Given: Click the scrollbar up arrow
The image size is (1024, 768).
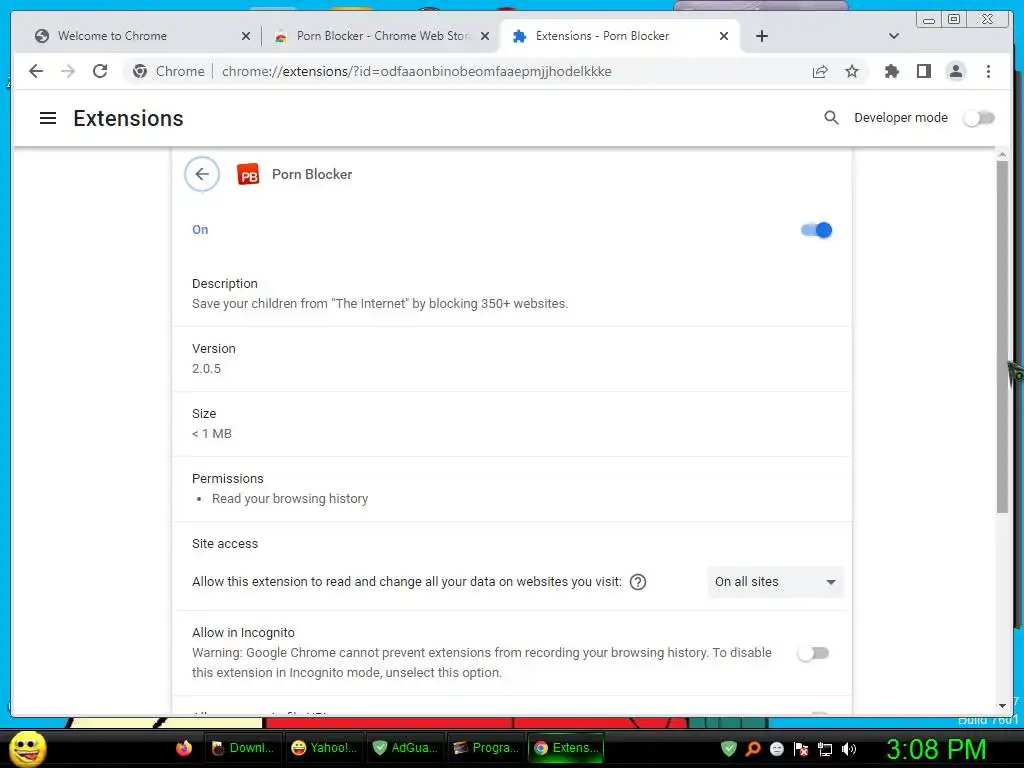Looking at the screenshot, I should point(1002,155).
